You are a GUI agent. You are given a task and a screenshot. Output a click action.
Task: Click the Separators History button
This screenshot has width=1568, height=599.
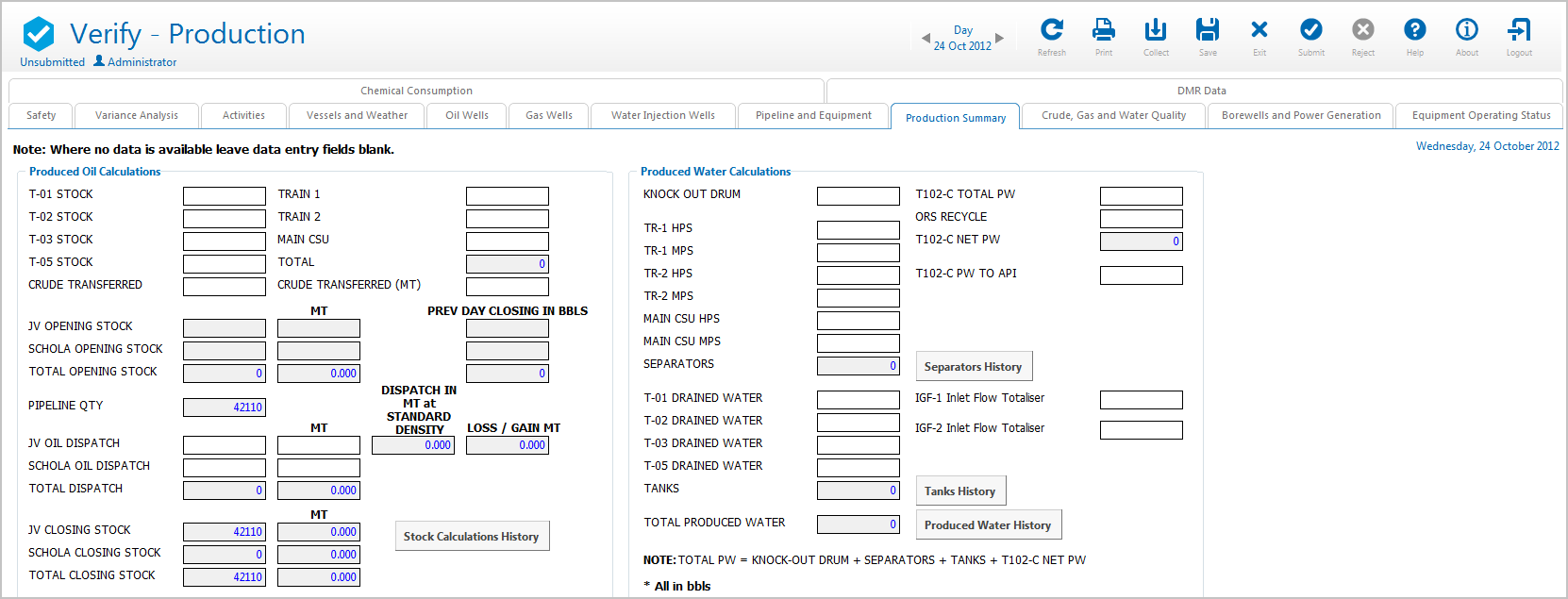pos(973,367)
